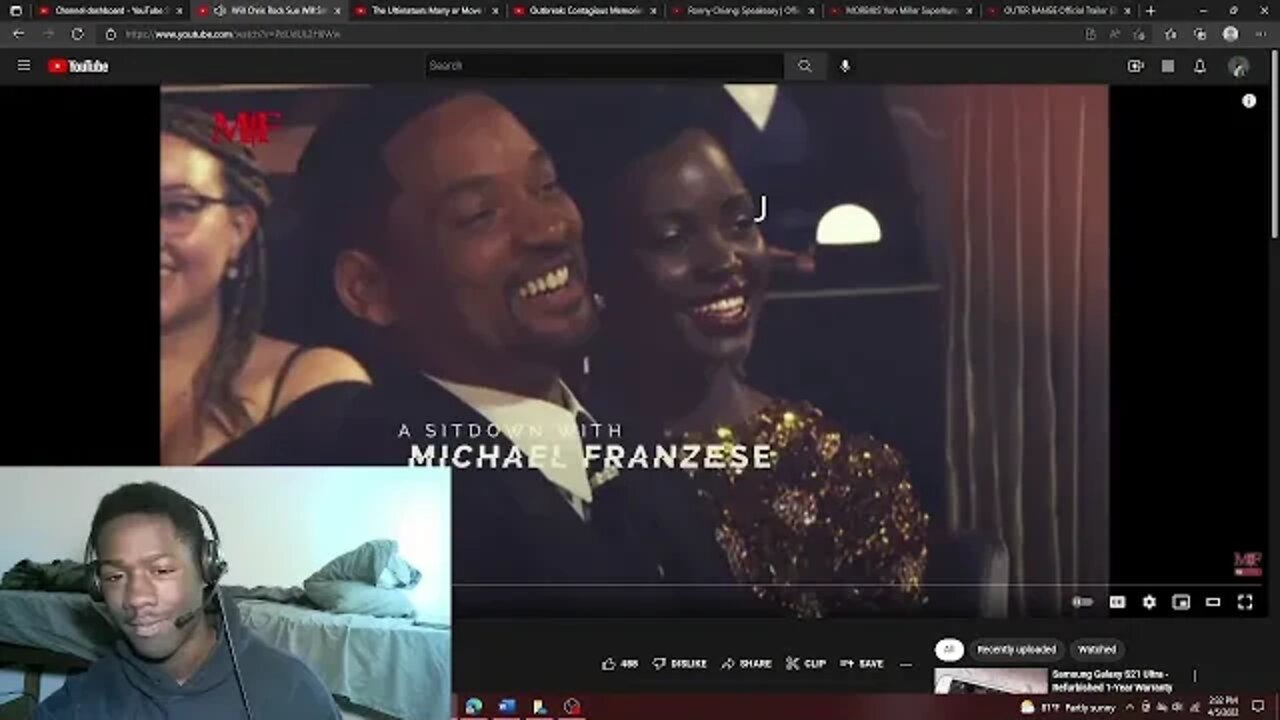Toggle closed captions in the player

pos(1117,602)
